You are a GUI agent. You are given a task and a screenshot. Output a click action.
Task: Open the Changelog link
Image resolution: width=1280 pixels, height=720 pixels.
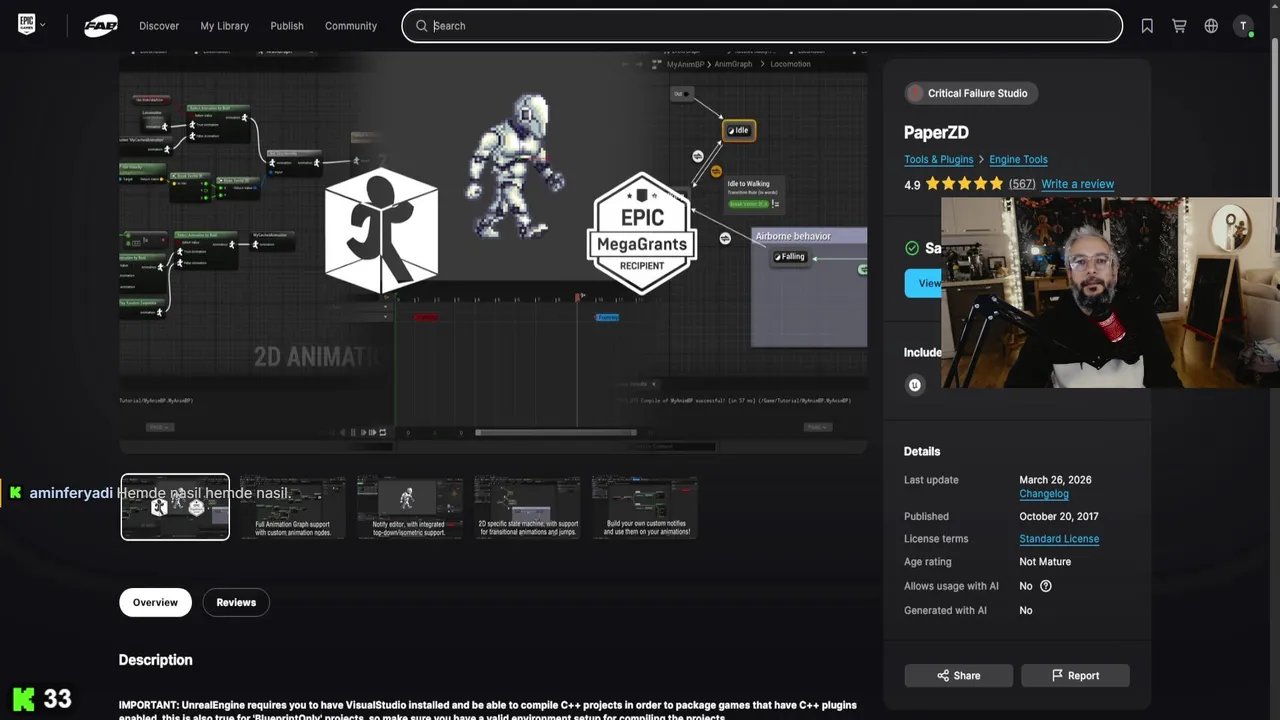1044,494
